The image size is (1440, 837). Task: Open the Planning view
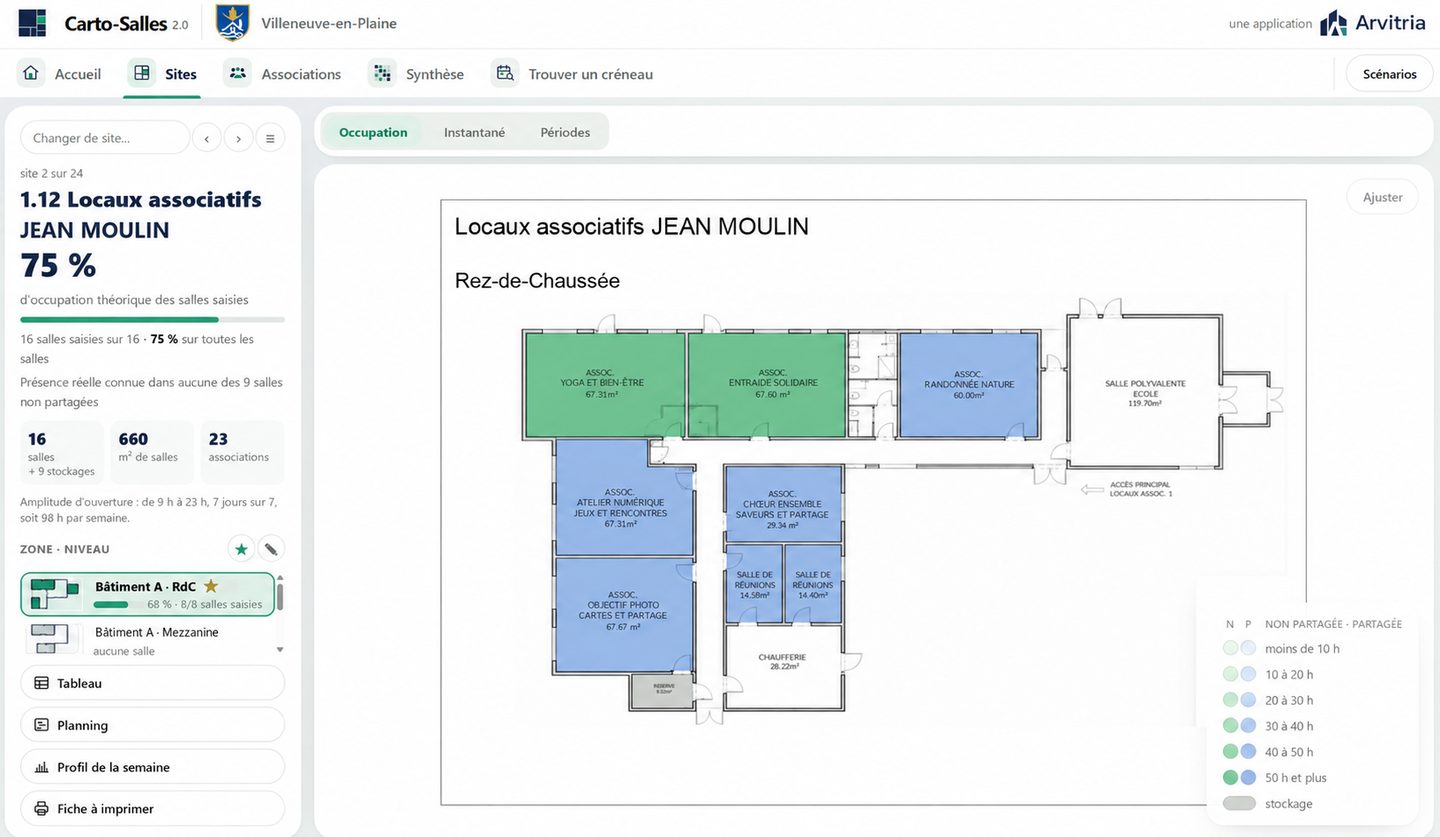(x=152, y=725)
